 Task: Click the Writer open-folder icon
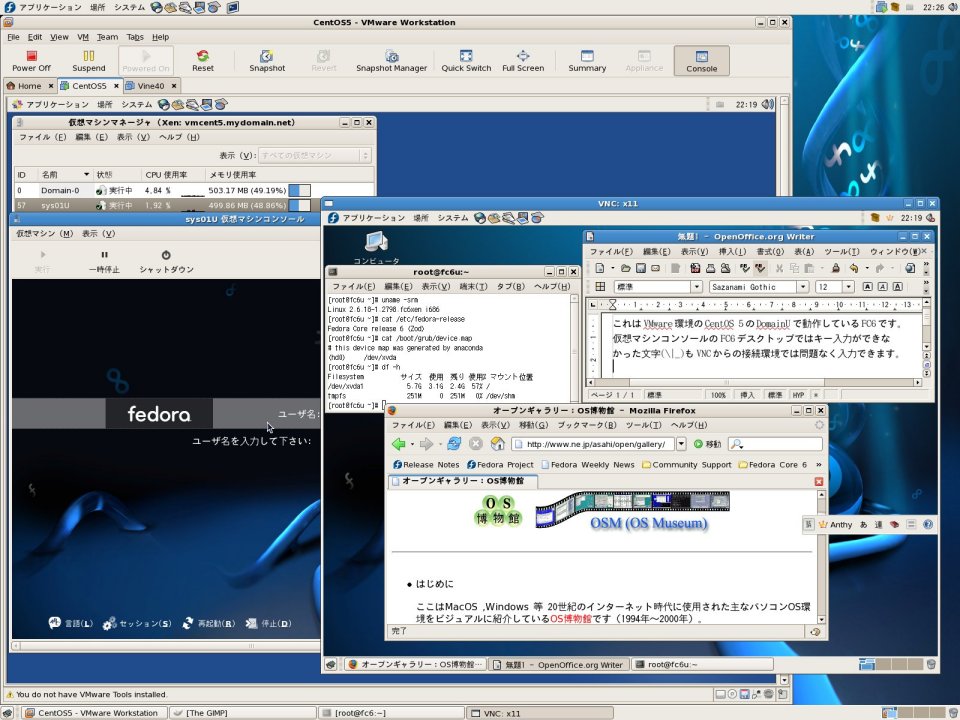pyautogui.click(x=625, y=268)
